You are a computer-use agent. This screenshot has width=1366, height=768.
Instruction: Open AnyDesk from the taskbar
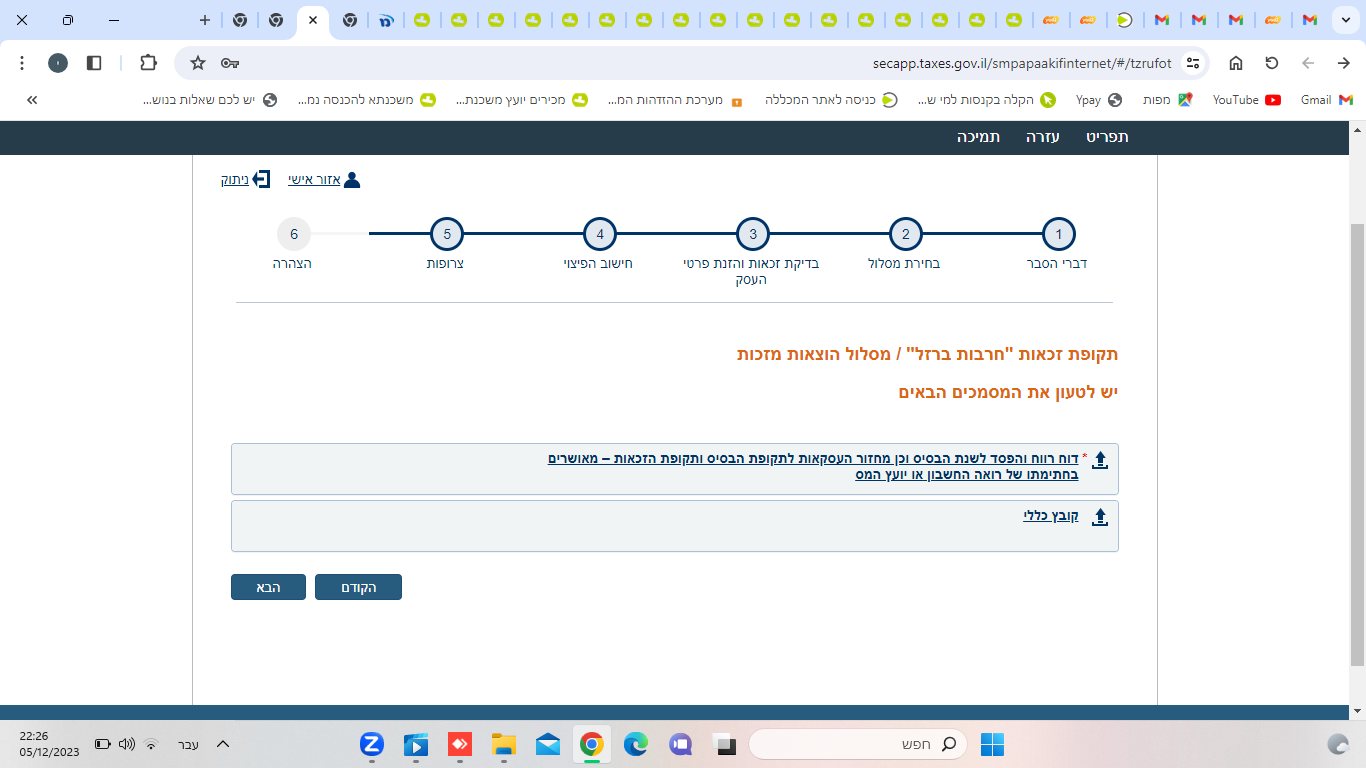click(460, 744)
